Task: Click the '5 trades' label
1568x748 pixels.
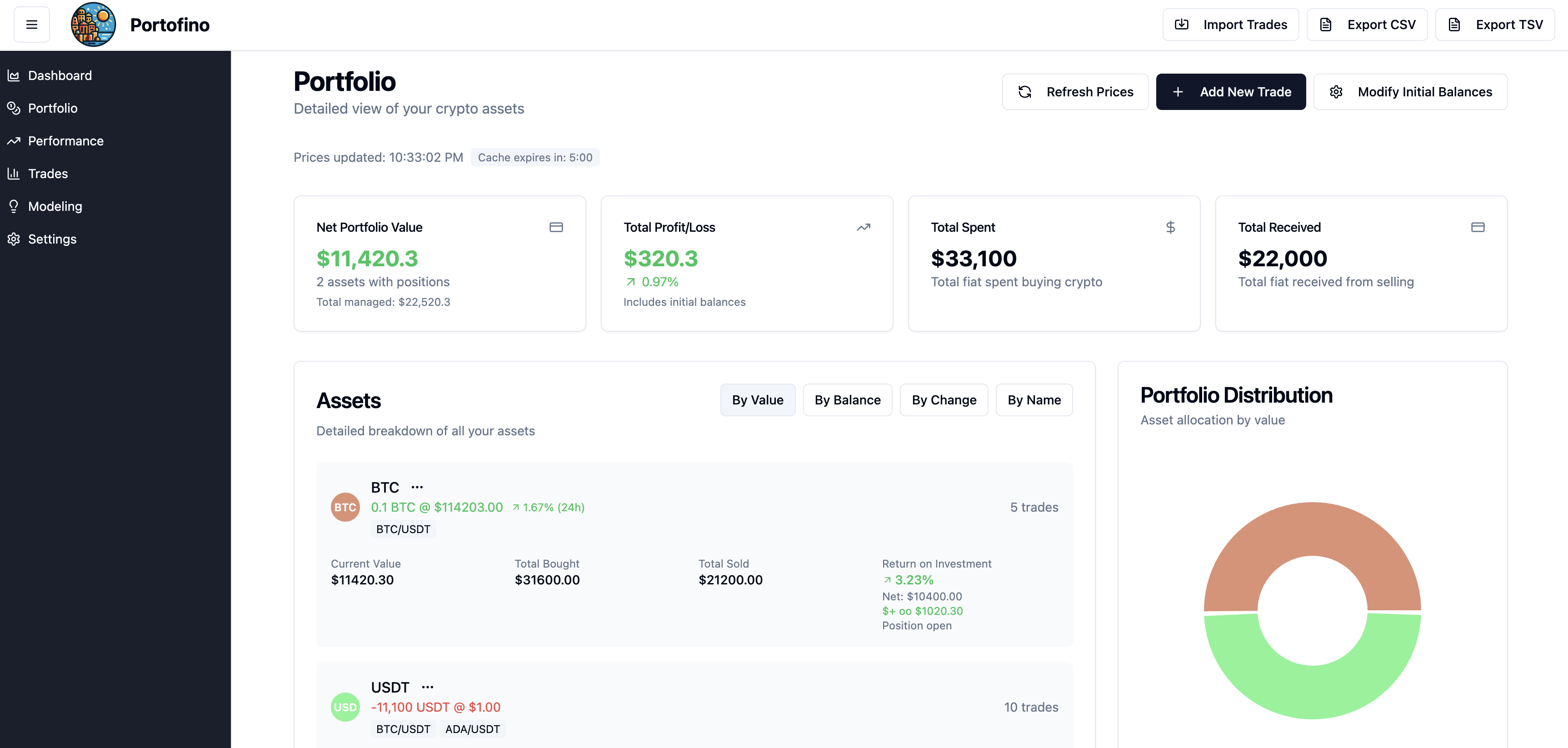Action: pyautogui.click(x=1034, y=507)
